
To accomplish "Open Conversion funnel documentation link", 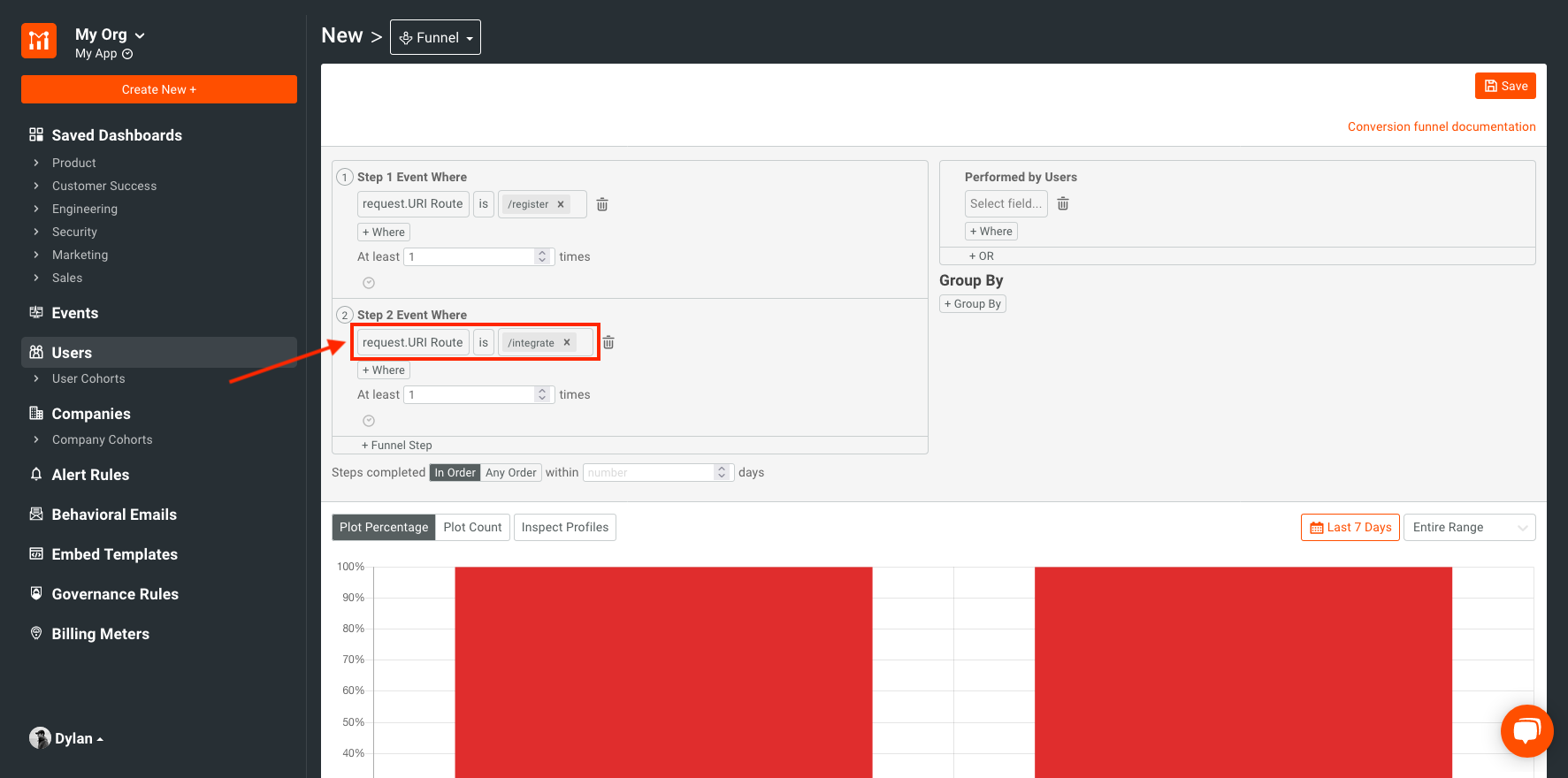I will (x=1442, y=126).
